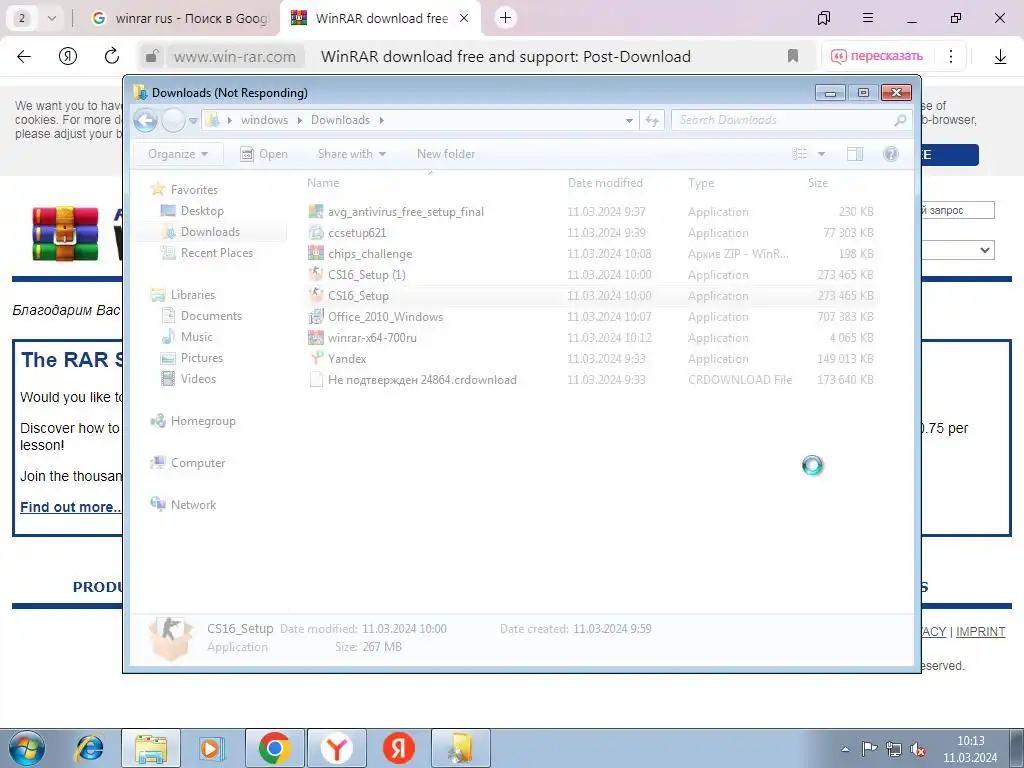Launch Internet Explorer from taskbar

pyautogui.click(x=90, y=748)
